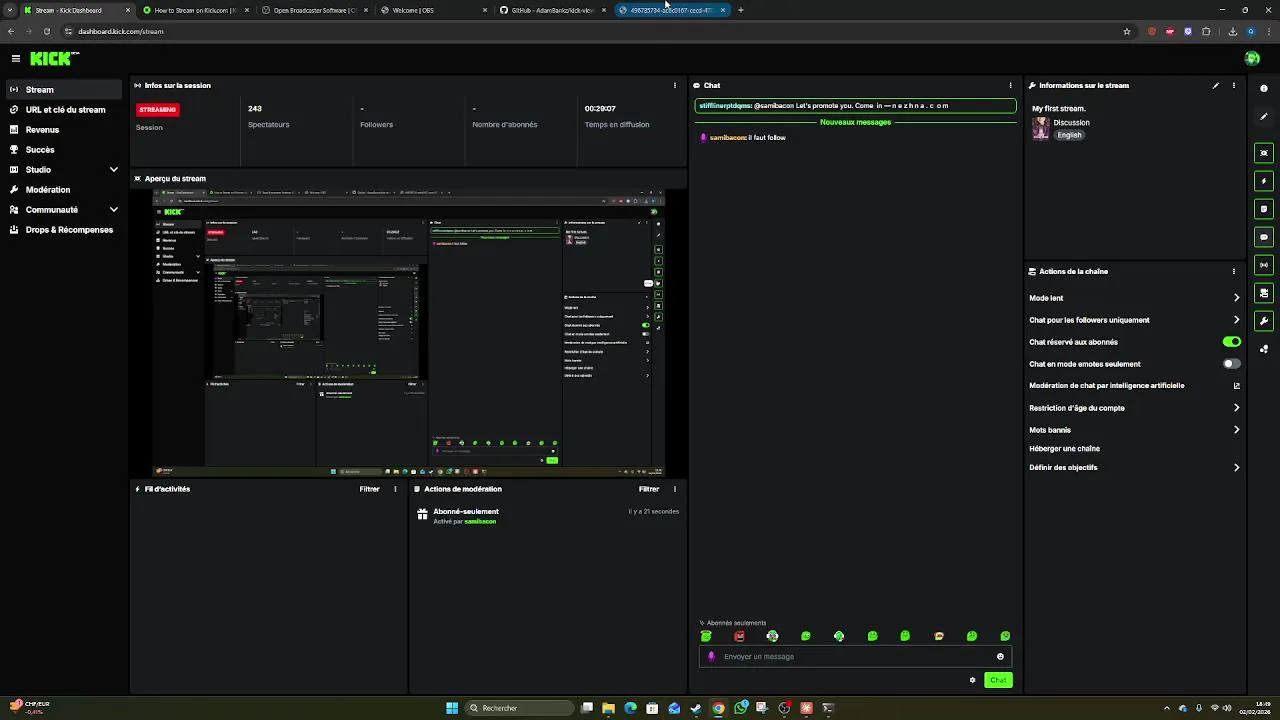Reload the page with browser refresh button
Viewport: 1280px width, 720px height.
[46, 31]
